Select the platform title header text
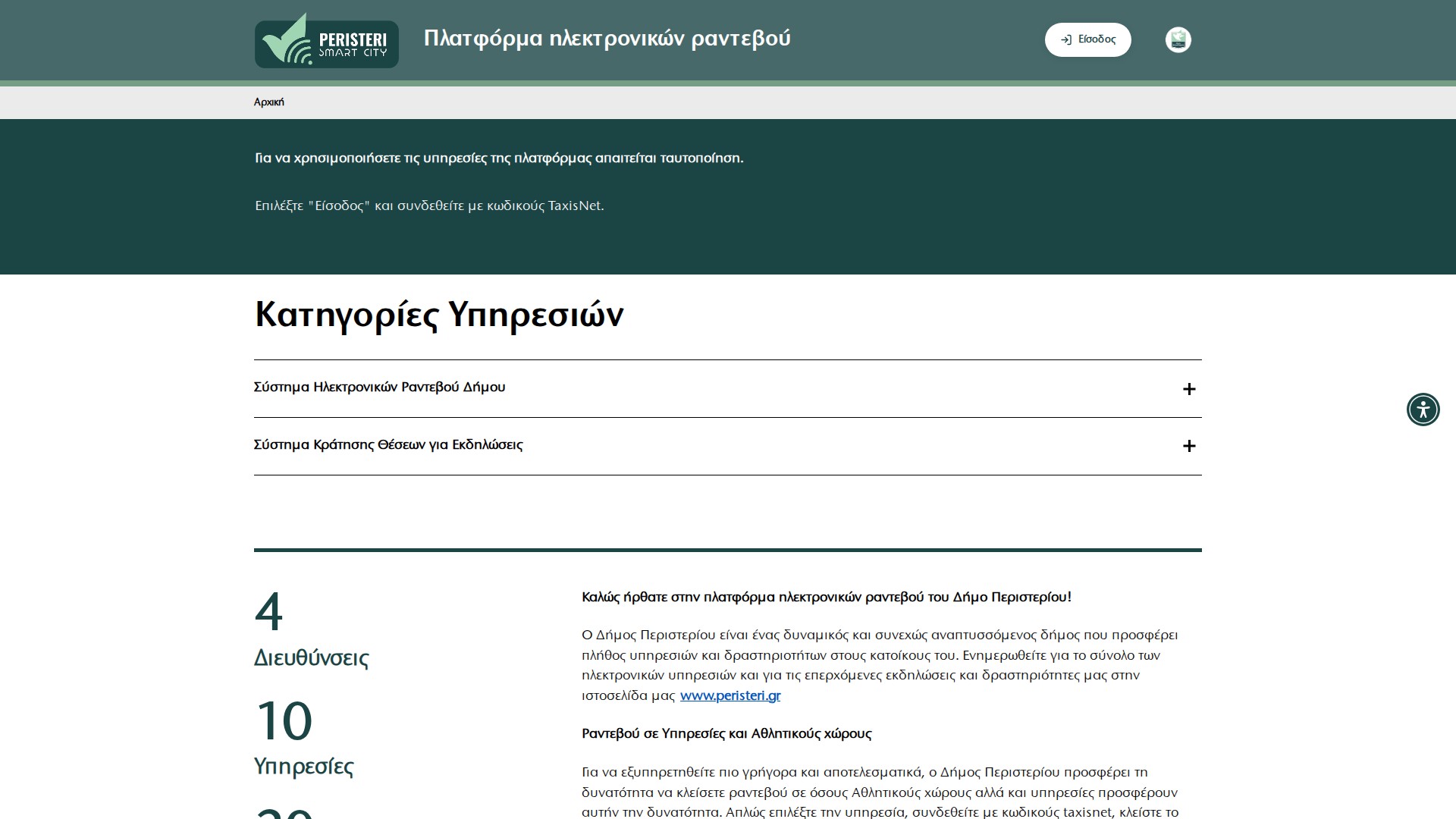The height and width of the screenshot is (819, 1456). click(607, 39)
